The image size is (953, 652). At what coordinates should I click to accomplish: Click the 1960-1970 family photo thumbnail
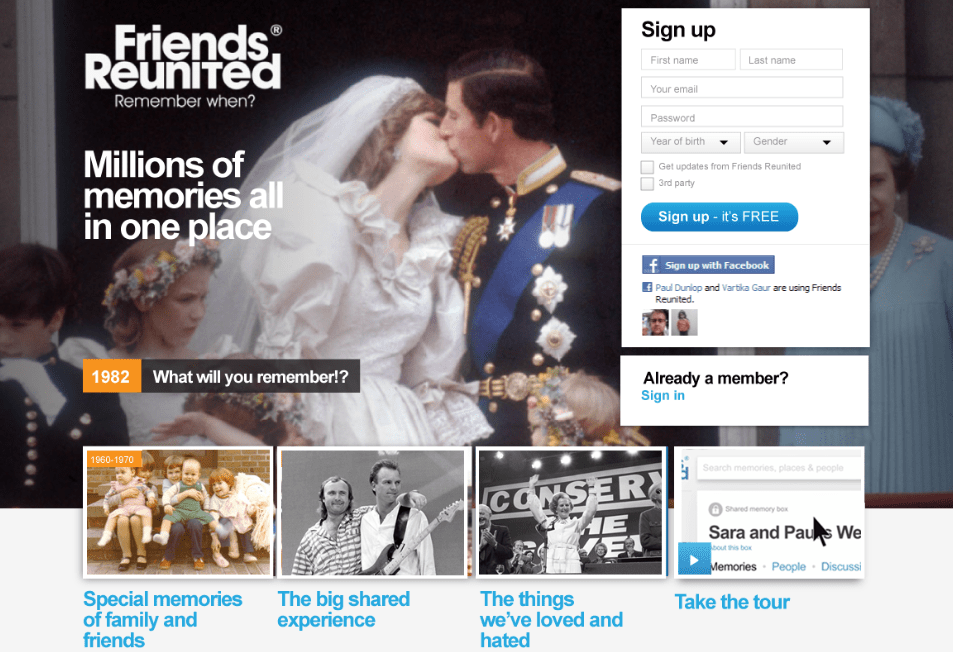point(178,512)
